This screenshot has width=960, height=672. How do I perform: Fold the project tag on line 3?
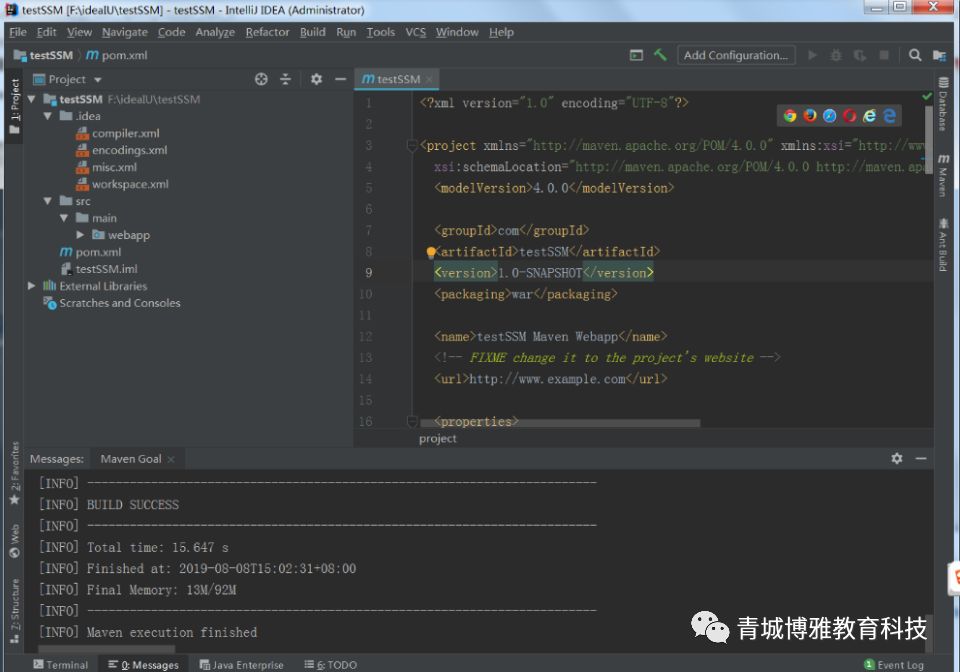point(412,145)
